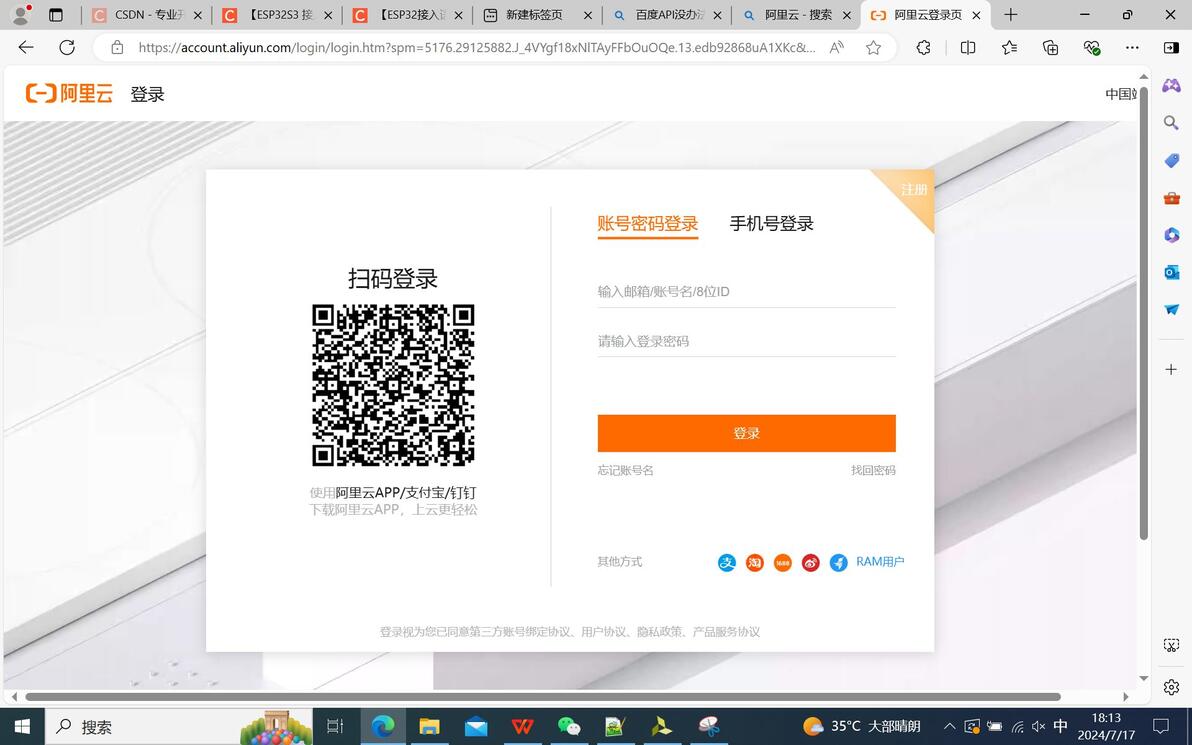Open WPS Office from the taskbar
Image resolution: width=1192 pixels, height=745 pixels.
pyautogui.click(x=522, y=727)
